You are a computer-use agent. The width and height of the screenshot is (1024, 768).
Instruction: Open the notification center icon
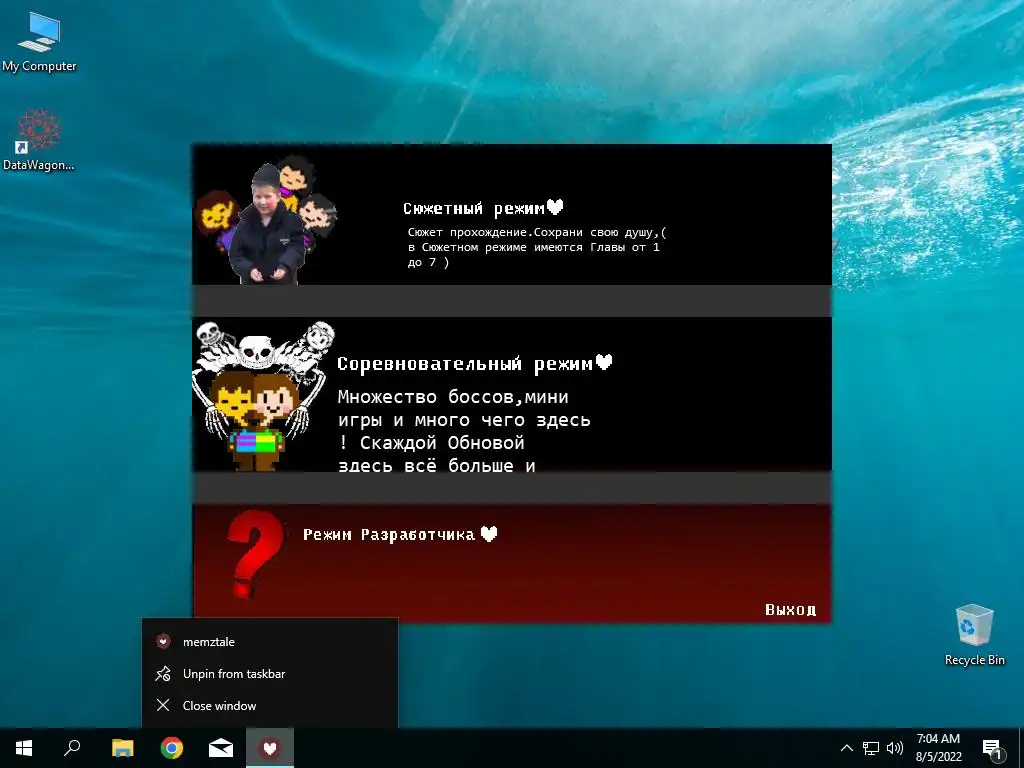[x=992, y=748]
